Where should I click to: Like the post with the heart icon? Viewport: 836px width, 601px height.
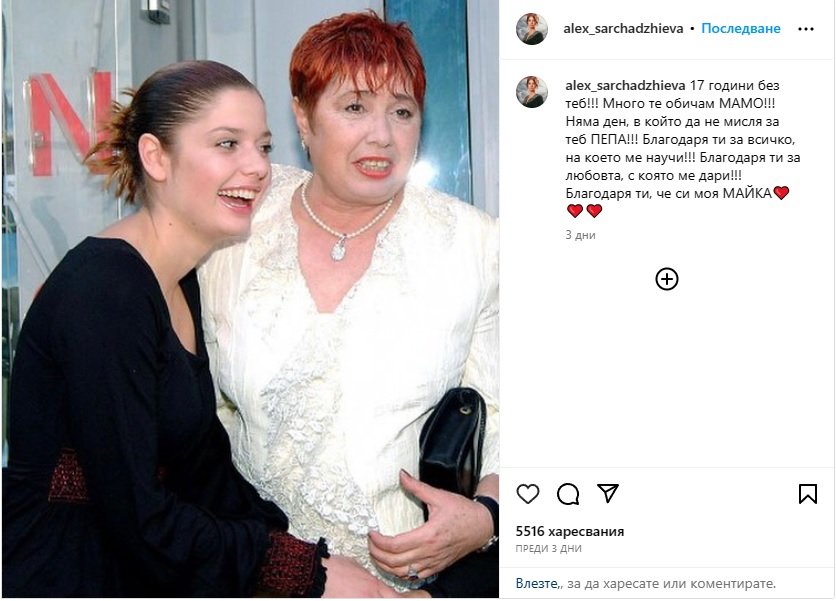click(x=528, y=494)
